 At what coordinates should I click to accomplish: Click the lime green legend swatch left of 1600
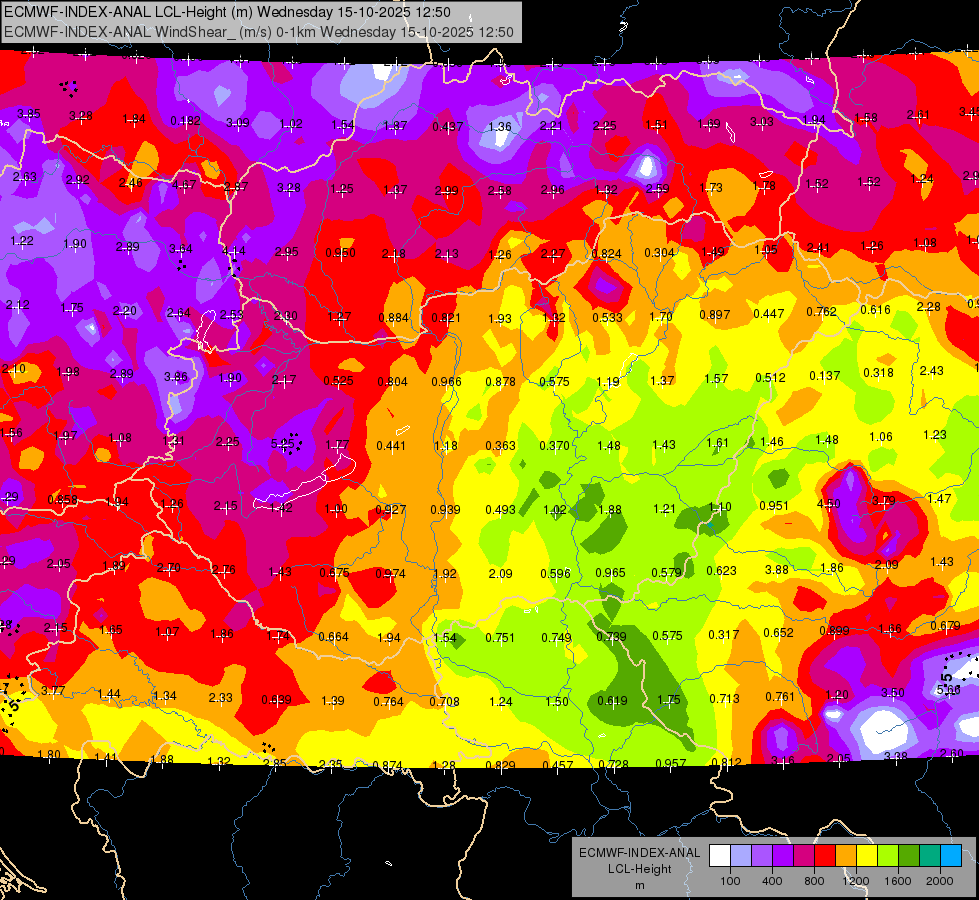click(x=888, y=856)
